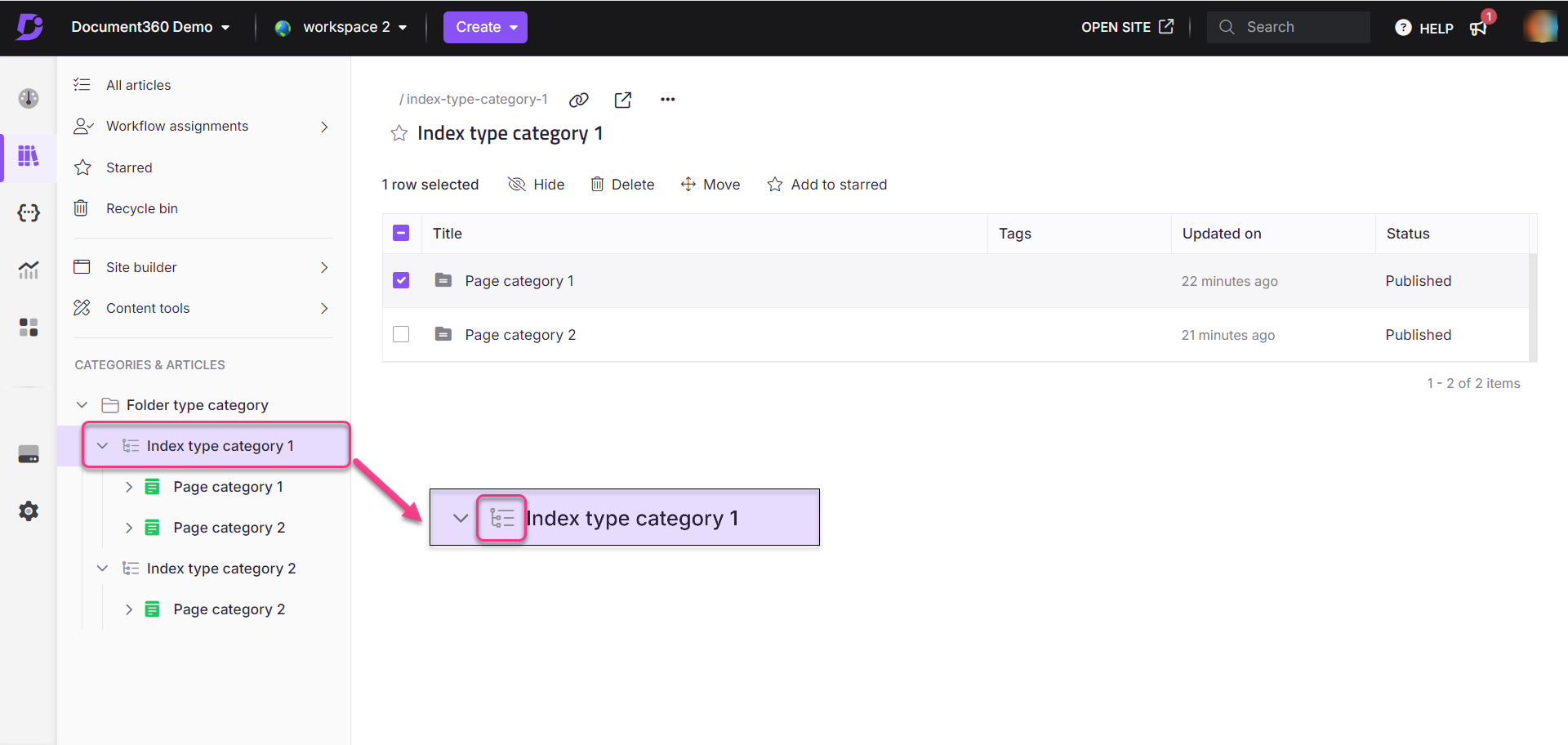Click the HELP button label
1568x745 pixels.
tap(1437, 29)
